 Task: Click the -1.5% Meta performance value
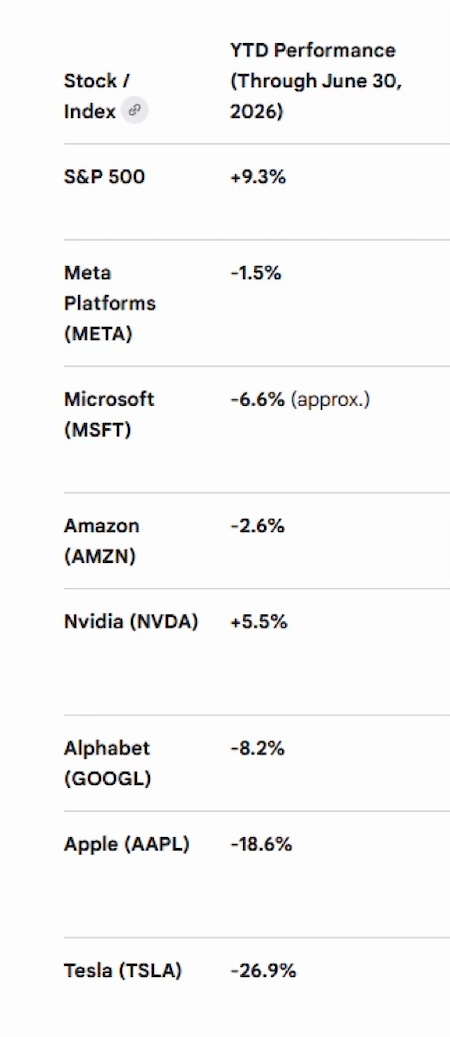pyautogui.click(x=255, y=273)
